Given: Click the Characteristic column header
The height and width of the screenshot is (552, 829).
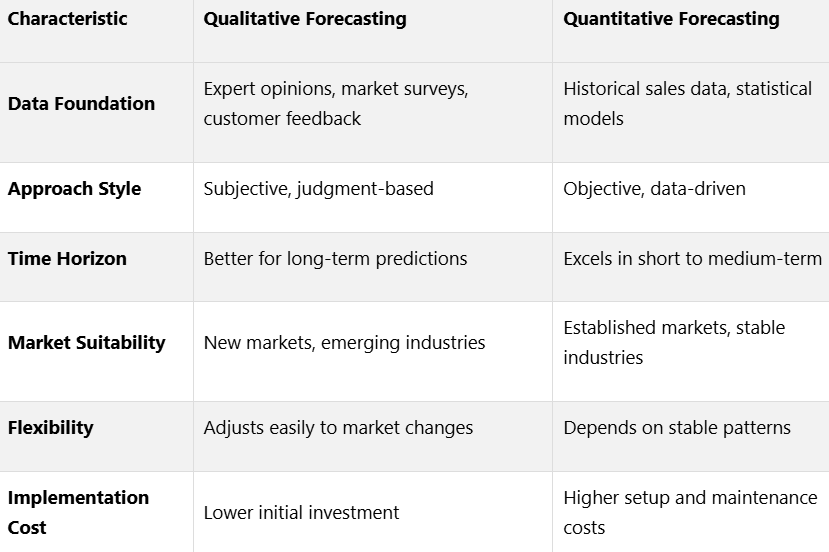Looking at the screenshot, I should point(67,19).
